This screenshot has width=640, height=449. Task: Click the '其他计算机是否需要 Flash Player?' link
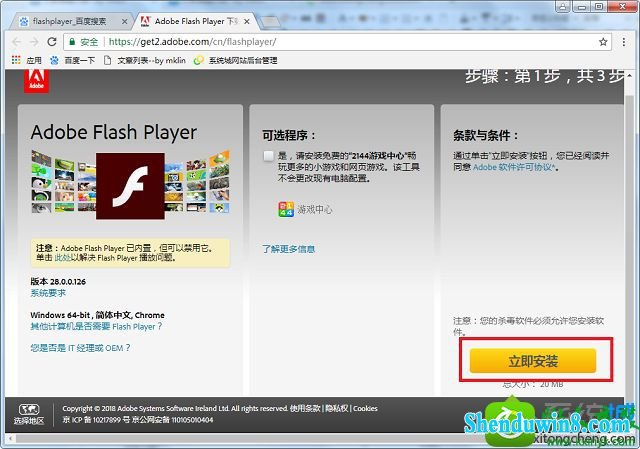(x=96, y=327)
